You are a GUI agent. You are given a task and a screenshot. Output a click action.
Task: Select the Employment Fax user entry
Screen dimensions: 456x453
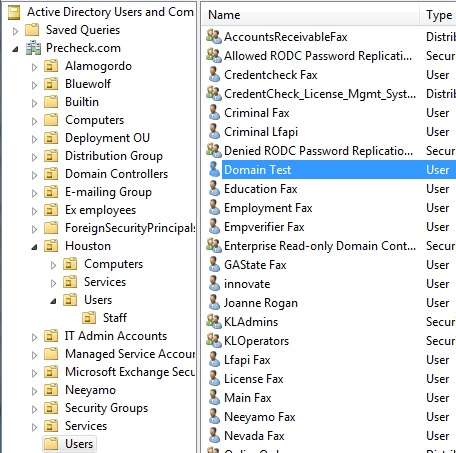pyautogui.click(x=268, y=208)
